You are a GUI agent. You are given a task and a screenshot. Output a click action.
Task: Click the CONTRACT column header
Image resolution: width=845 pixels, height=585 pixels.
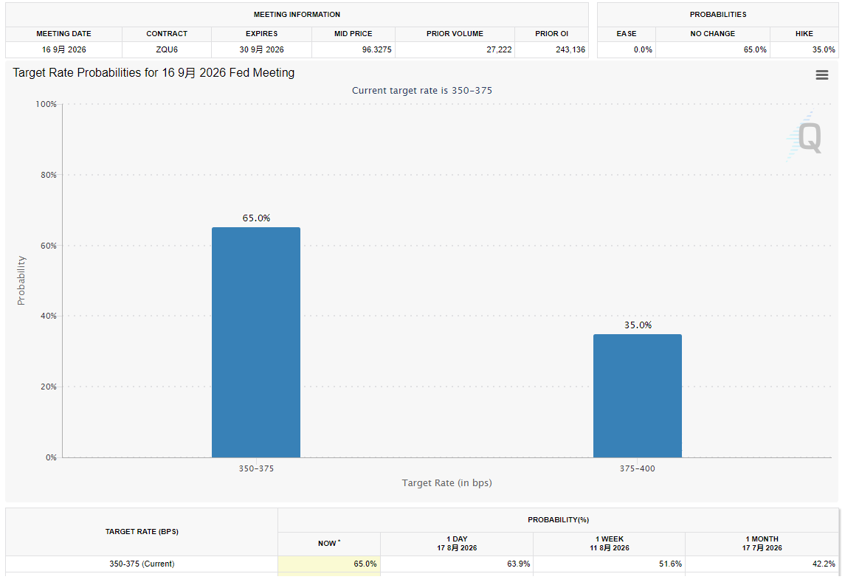(x=167, y=33)
